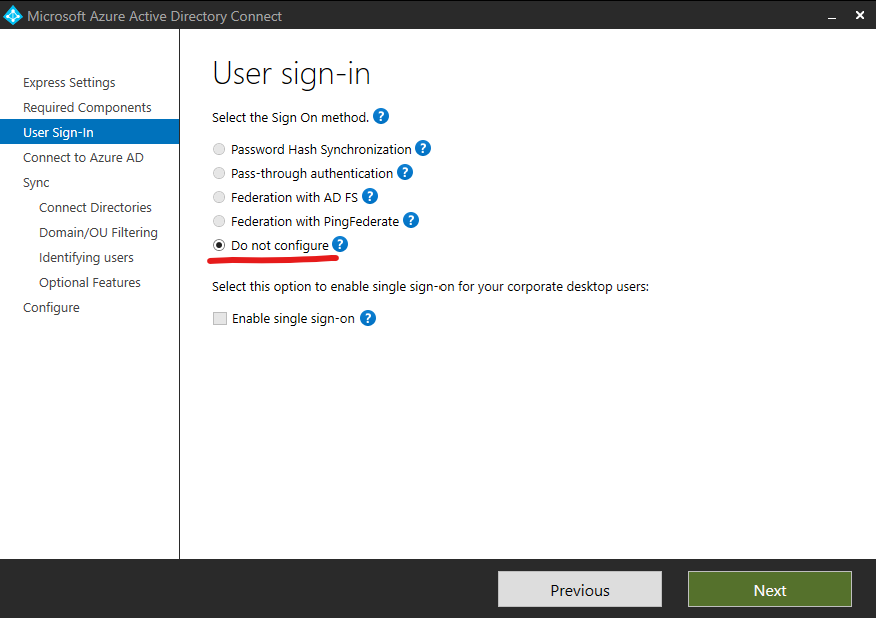Open help icon for Pass-through authentication
The image size is (876, 618).
pos(405,173)
